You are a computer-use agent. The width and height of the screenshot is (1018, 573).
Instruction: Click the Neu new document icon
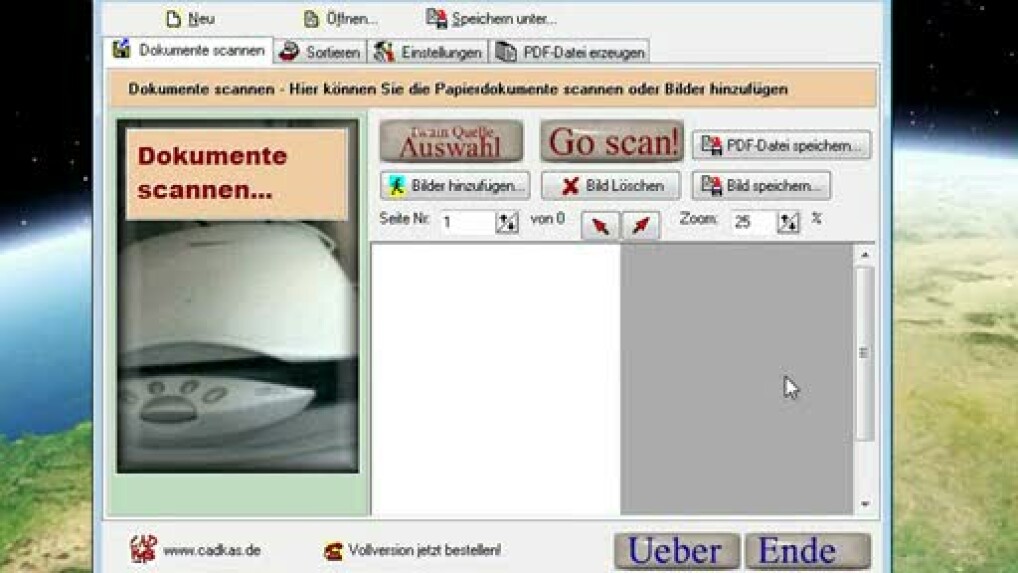(175, 19)
